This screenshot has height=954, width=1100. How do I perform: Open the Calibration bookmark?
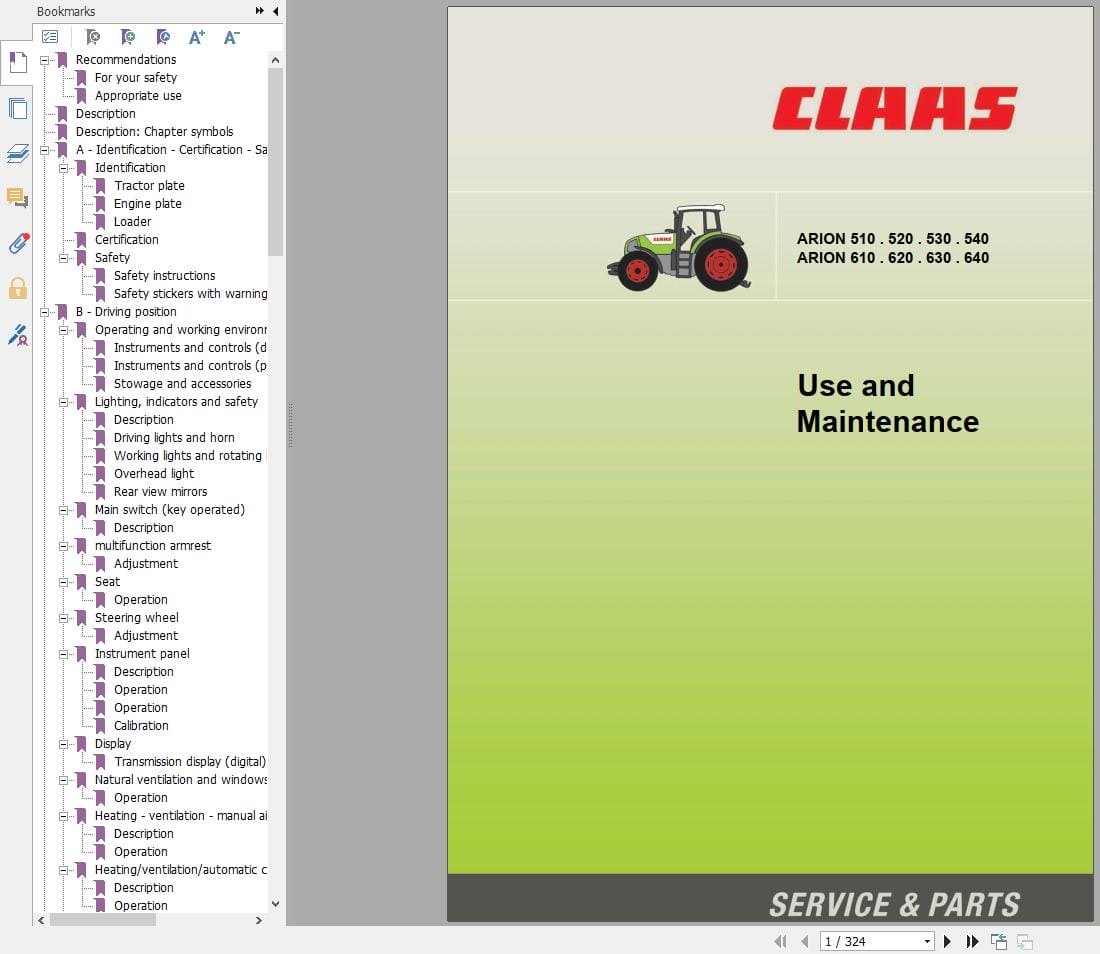click(141, 726)
